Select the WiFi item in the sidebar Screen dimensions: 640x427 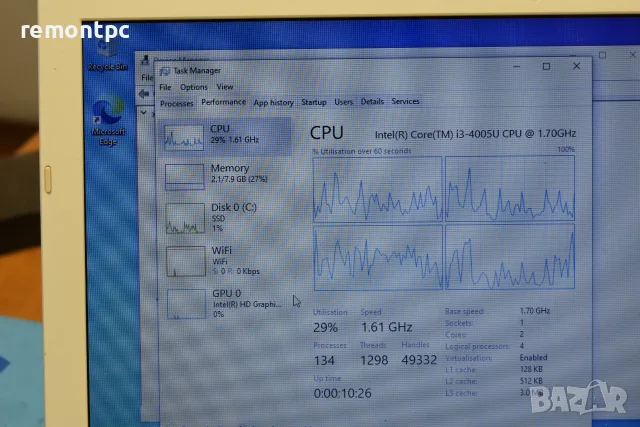[x=226, y=261]
